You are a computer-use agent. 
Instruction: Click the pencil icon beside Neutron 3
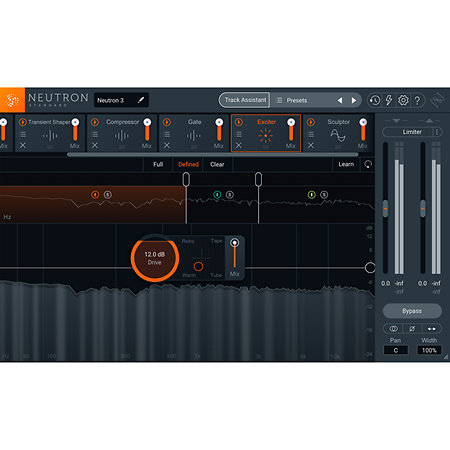pos(141,100)
